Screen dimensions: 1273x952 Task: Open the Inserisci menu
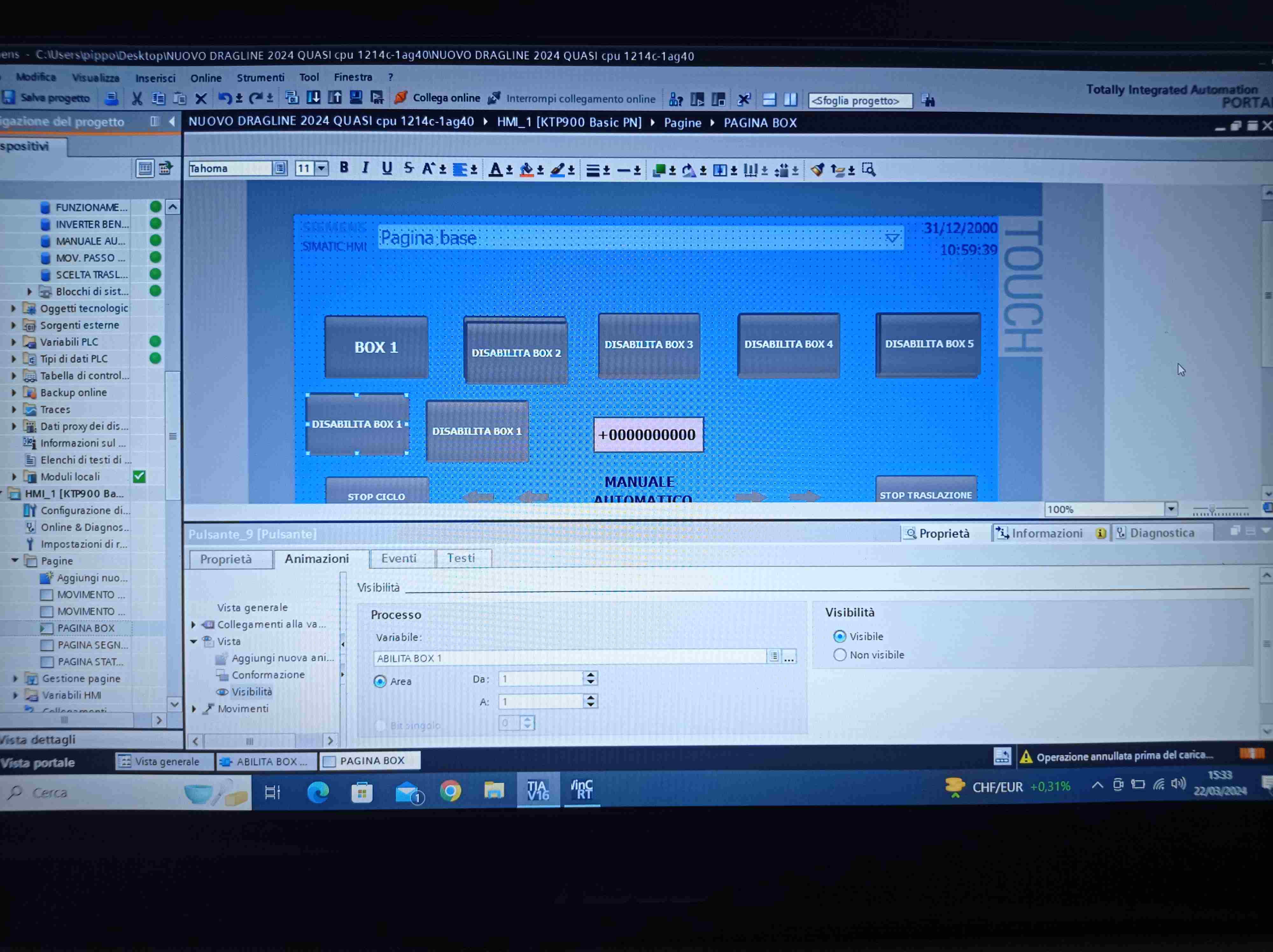pyautogui.click(x=155, y=78)
